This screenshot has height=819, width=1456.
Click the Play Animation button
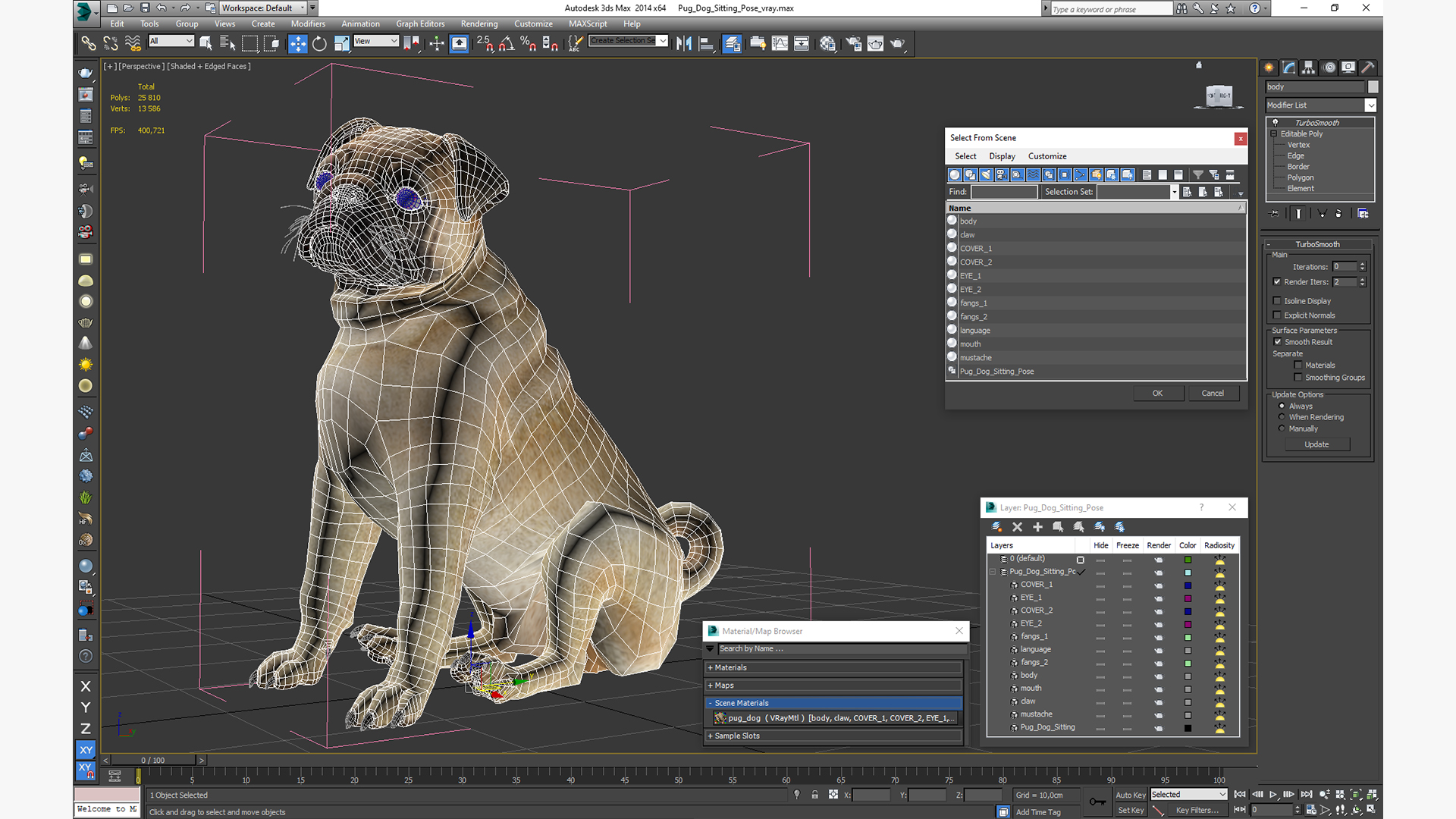click(x=1273, y=795)
